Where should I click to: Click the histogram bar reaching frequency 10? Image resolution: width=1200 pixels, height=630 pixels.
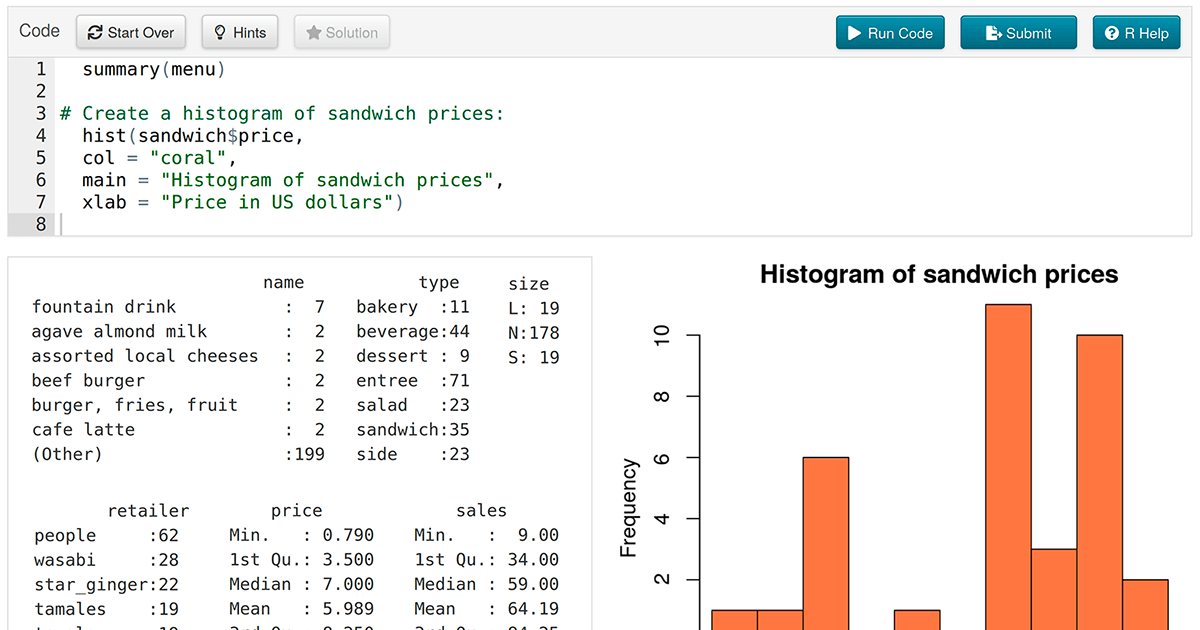coord(1099,480)
